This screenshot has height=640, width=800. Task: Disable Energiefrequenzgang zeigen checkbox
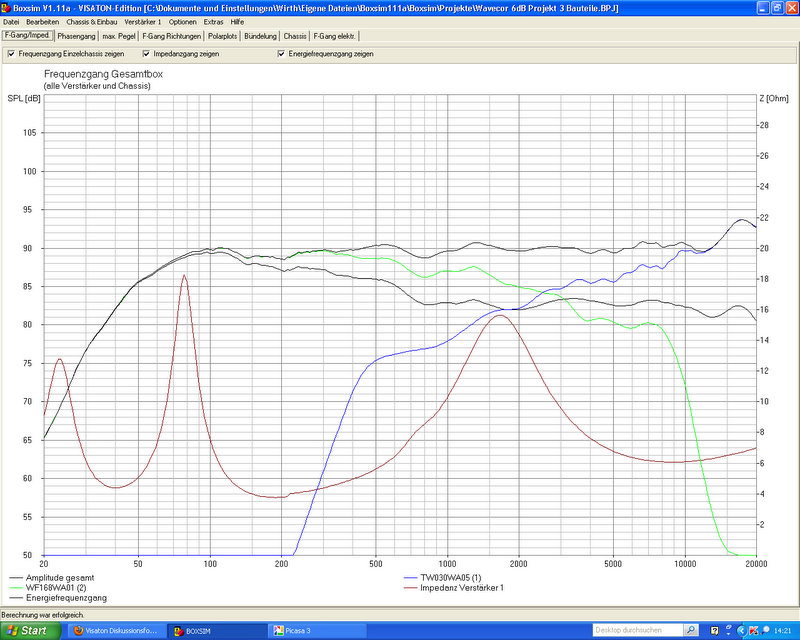point(281,54)
